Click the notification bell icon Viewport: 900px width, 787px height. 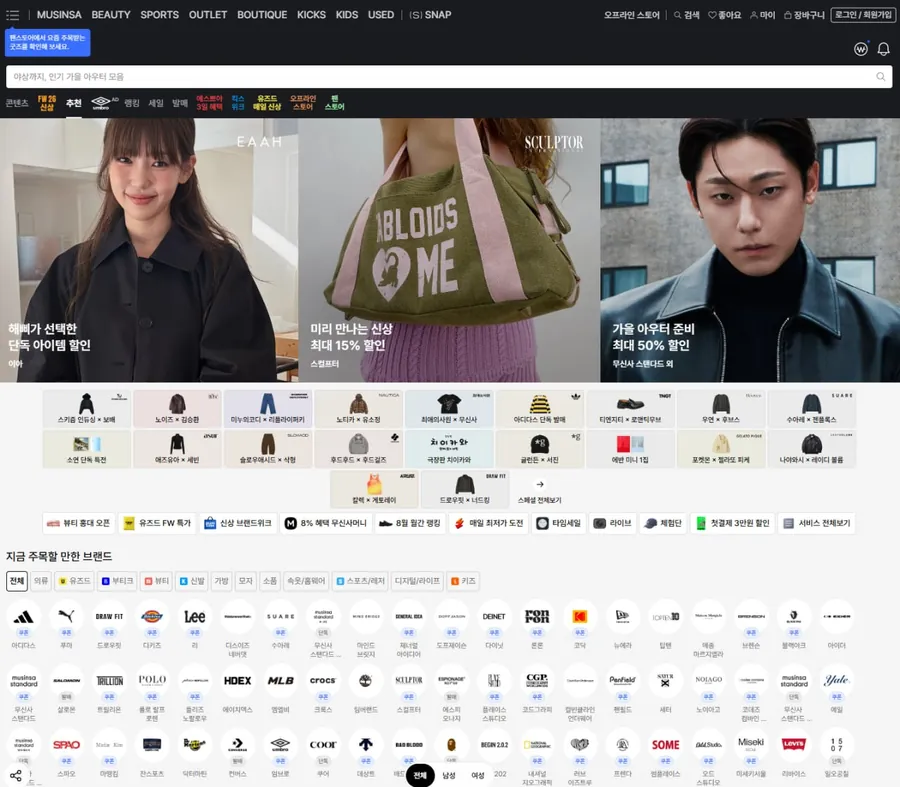click(x=883, y=49)
